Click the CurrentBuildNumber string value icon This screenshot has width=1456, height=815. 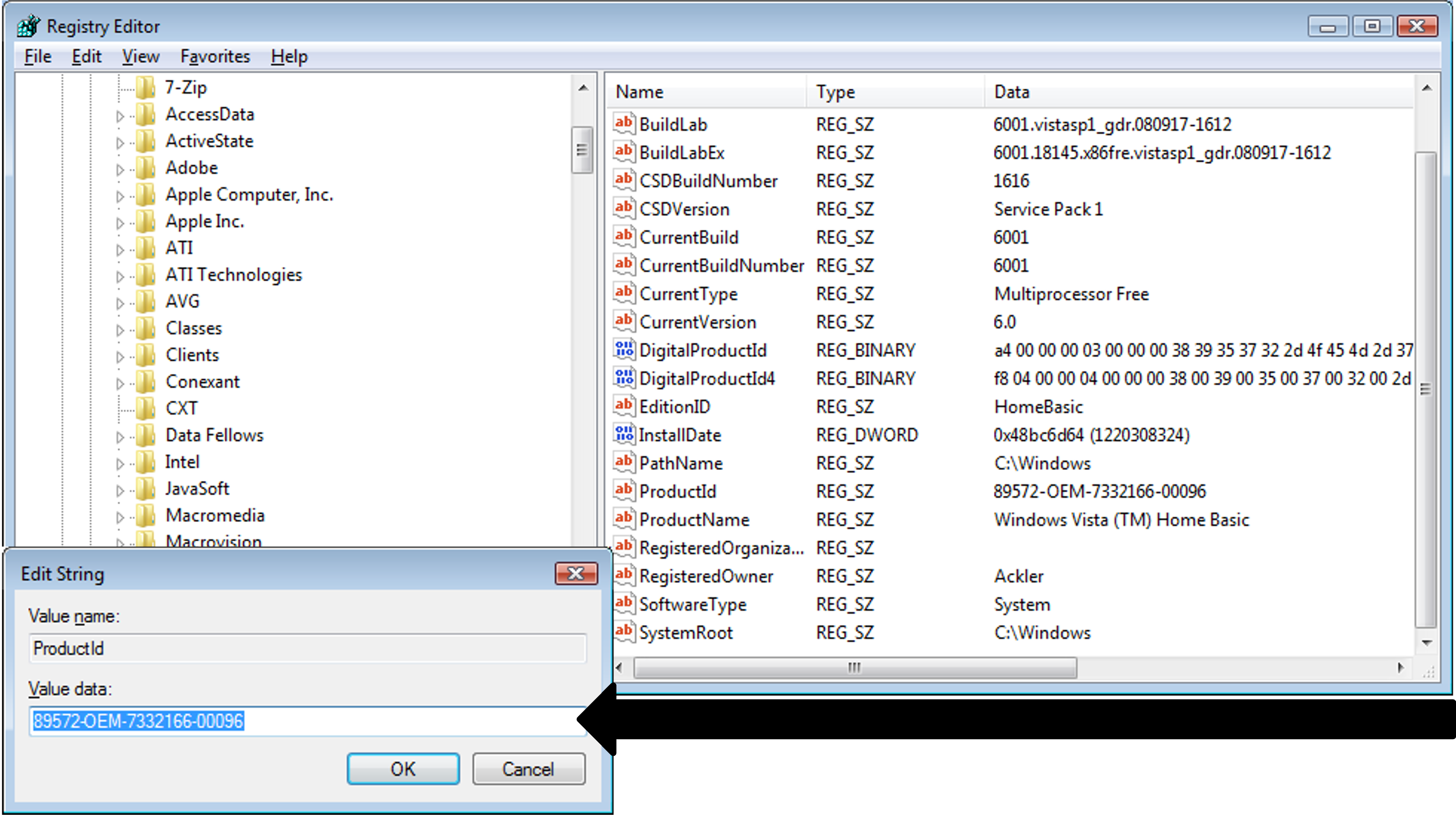624,265
